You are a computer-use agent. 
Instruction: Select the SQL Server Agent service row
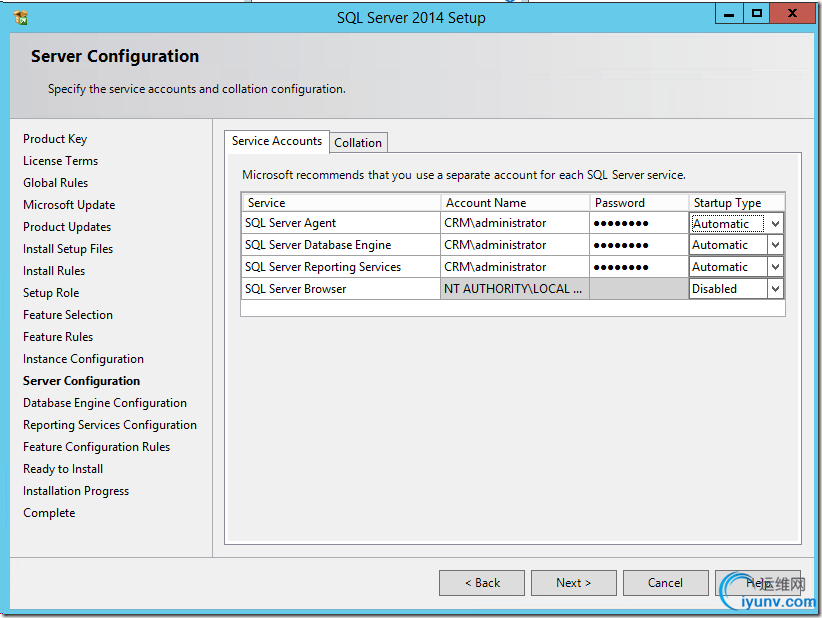(341, 223)
